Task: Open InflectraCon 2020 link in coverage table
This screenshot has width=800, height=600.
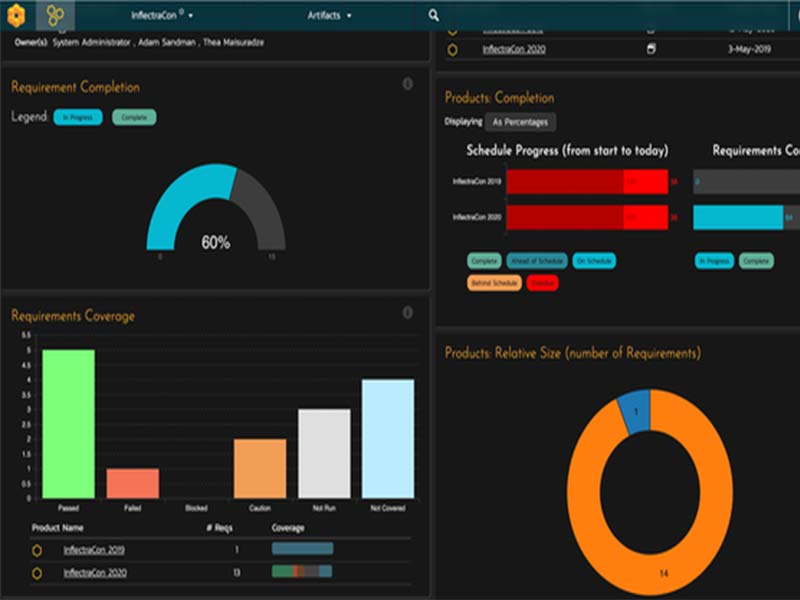Action: [94, 573]
